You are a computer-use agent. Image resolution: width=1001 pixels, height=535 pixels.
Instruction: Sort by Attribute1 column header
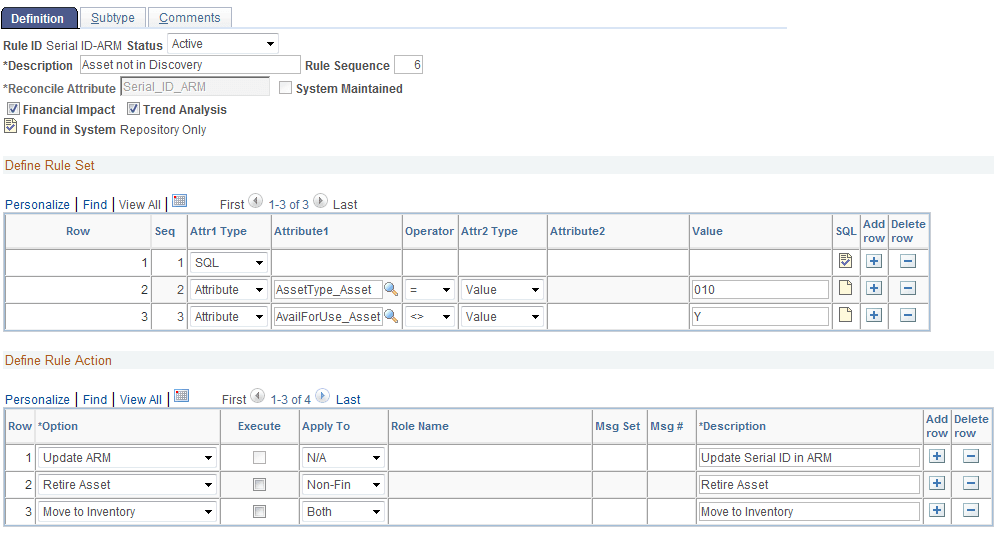tap(301, 231)
